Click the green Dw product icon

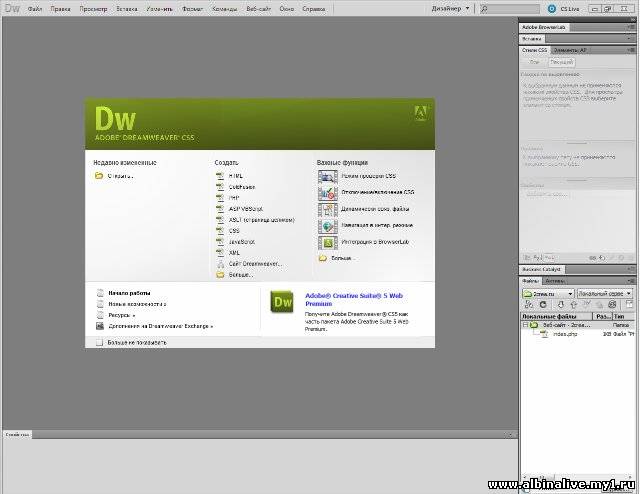coord(282,302)
